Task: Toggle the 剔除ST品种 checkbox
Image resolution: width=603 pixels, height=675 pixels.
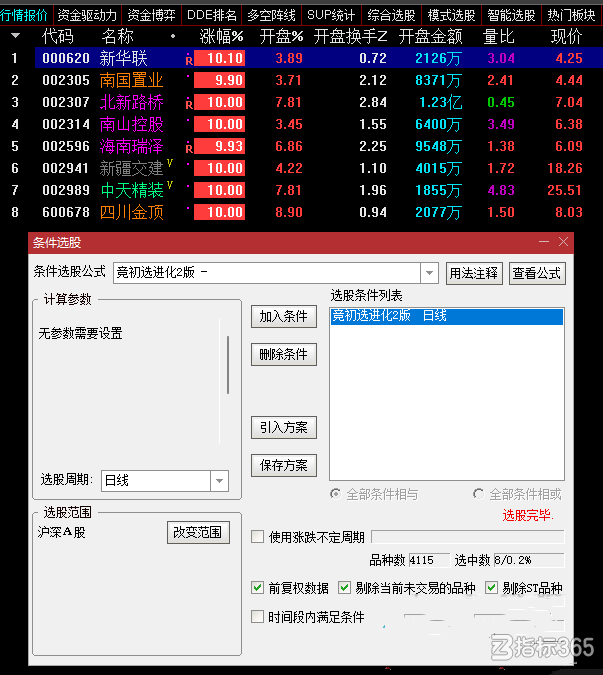Action: point(492,588)
